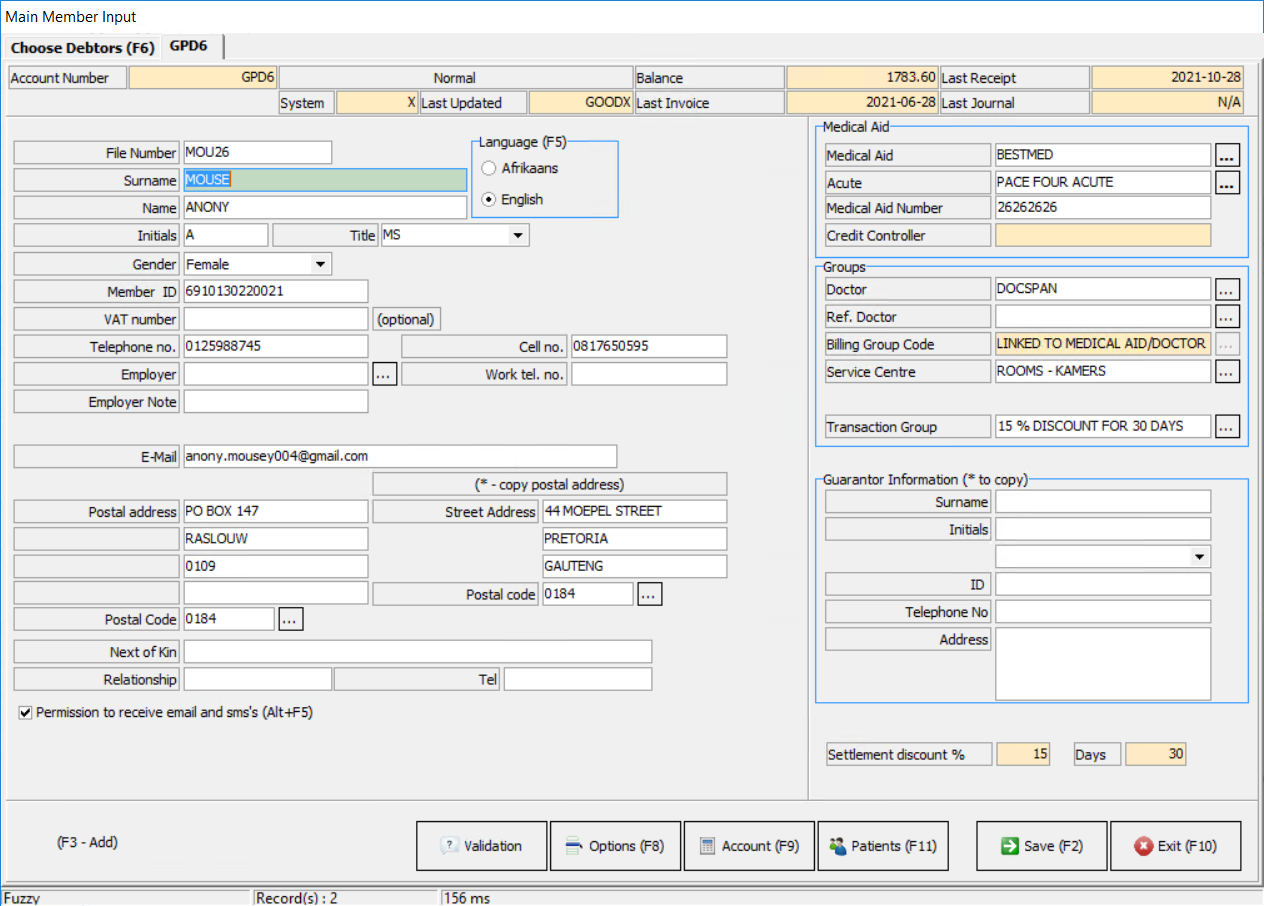The height and width of the screenshot is (906, 1264).
Task: Open the Doctor lookup browse button
Action: tap(1227, 289)
